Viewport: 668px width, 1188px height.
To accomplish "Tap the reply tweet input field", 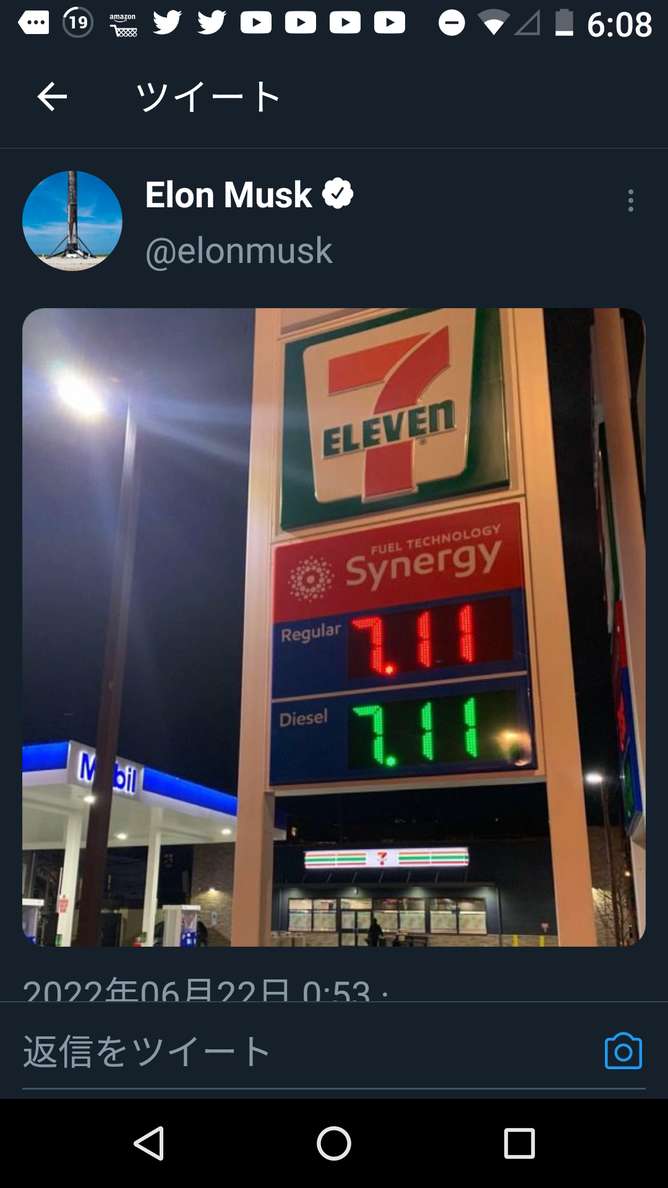I will (x=303, y=1051).
